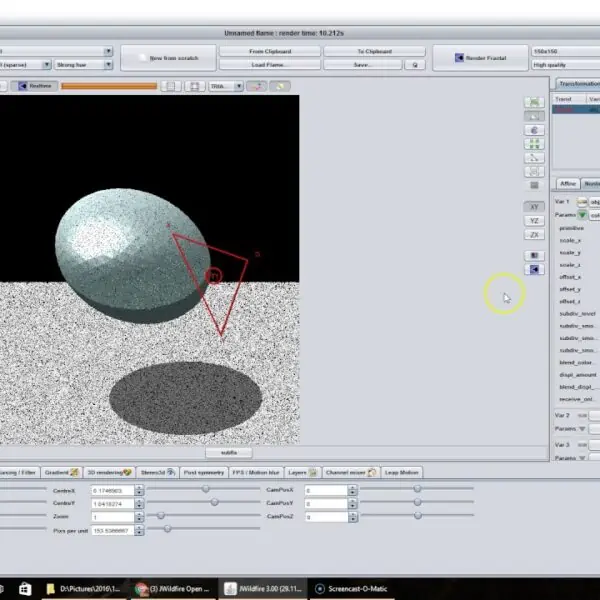Click the CentreX value field

pos(113,491)
